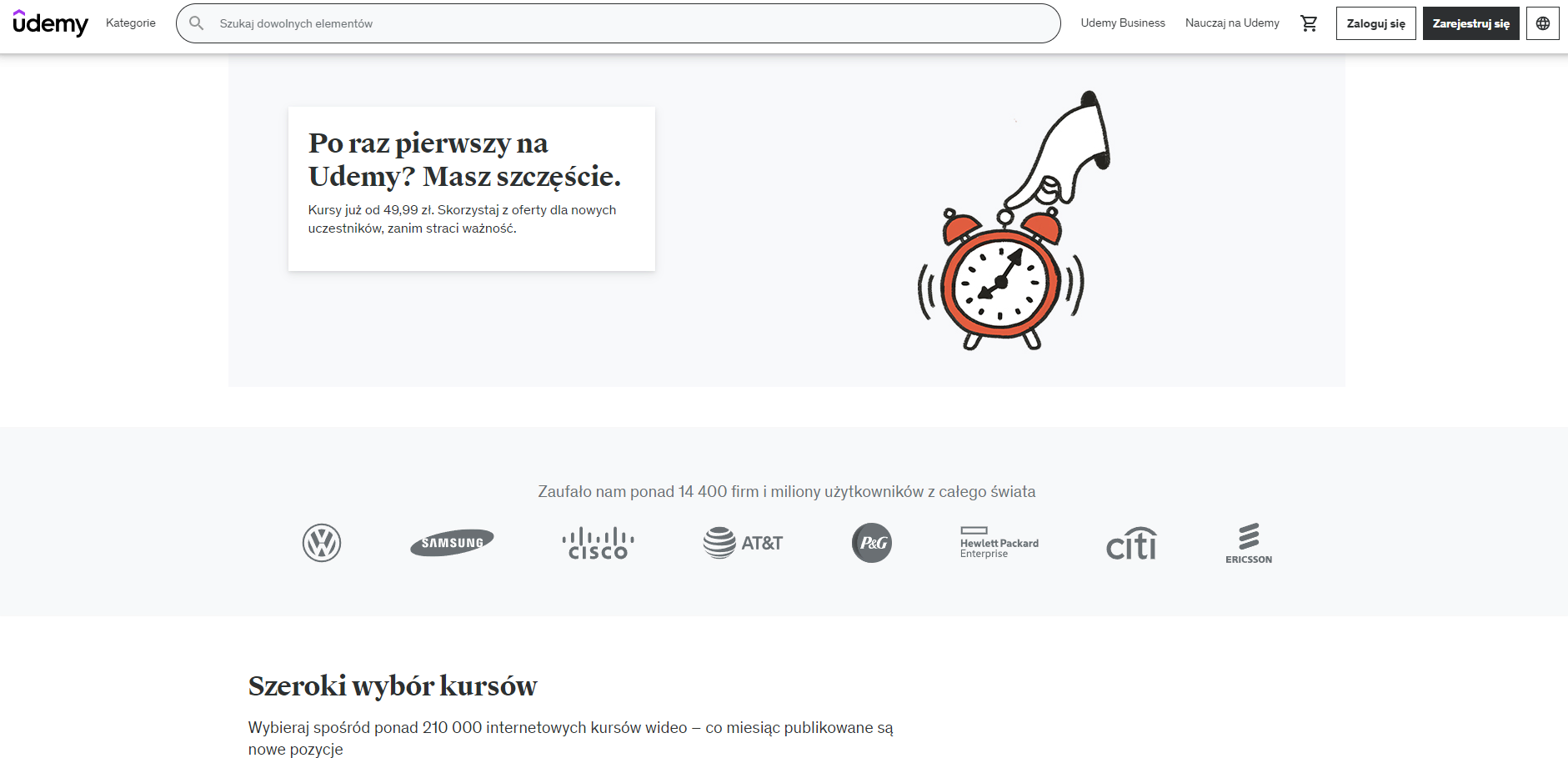Screen dimensions: 1568x758
Task: Open 'Nauczaj na Udemy' link
Action: coord(1232,23)
